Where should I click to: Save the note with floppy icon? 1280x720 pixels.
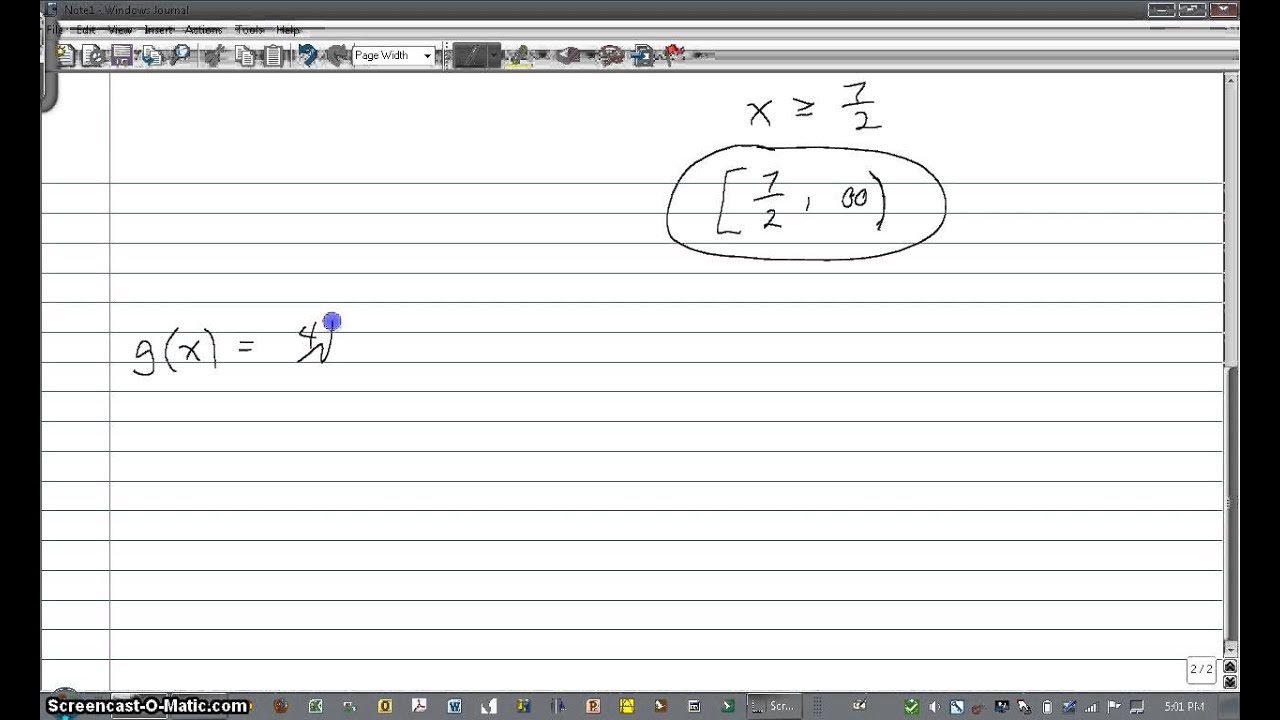[121, 56]
